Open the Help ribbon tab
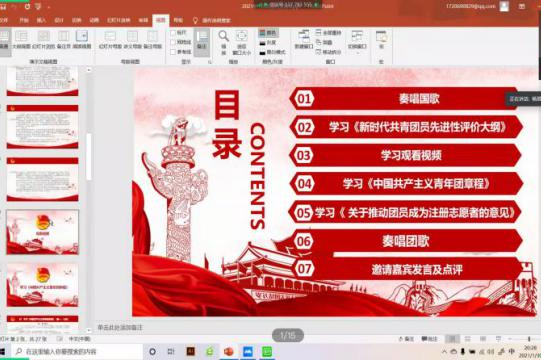Screen dimensions: 542x360 click(178, 20)
